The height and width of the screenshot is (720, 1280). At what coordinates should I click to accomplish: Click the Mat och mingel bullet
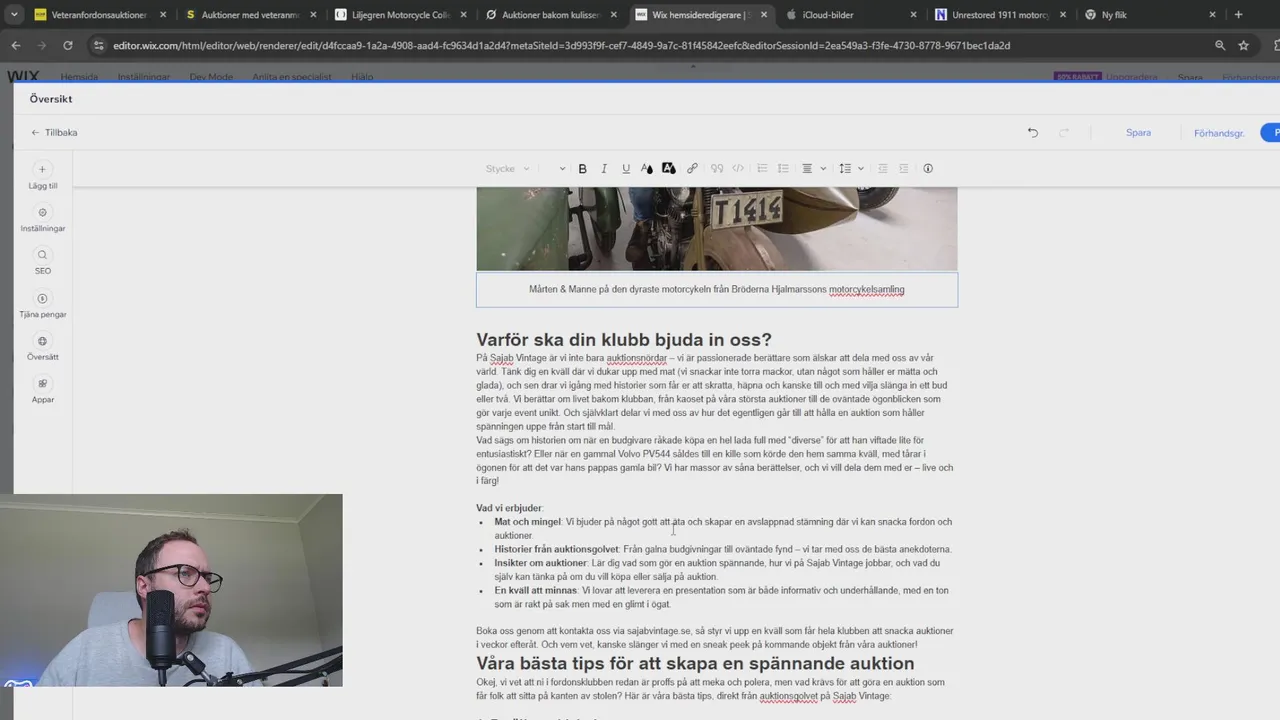click(x=723, y=528)
